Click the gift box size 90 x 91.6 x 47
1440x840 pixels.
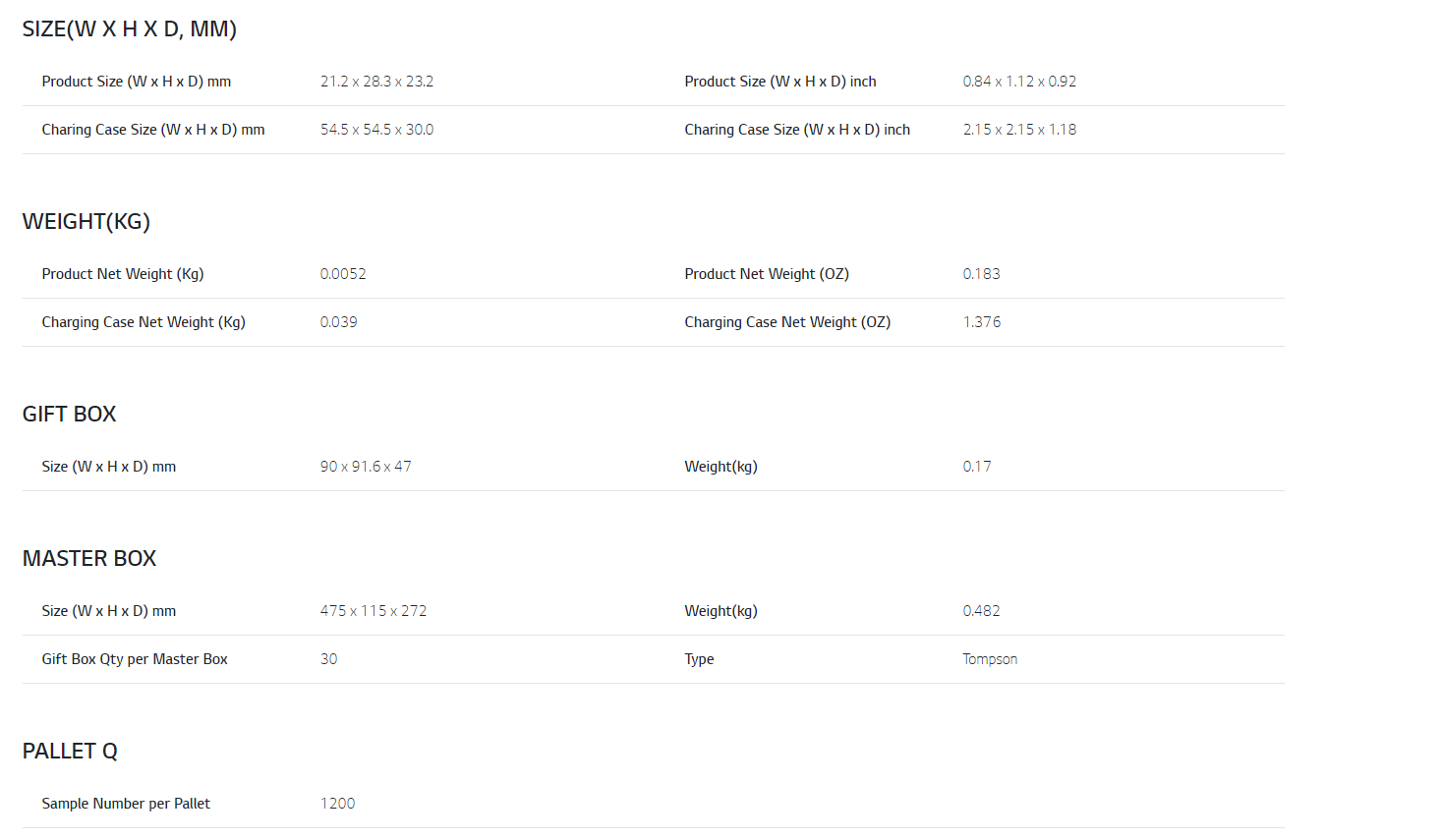(366, 467)
